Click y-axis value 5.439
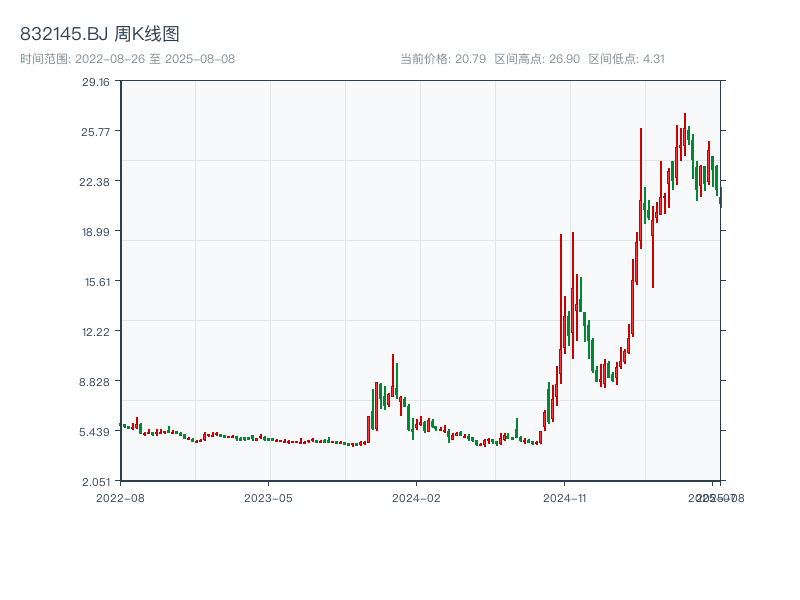The image size is (800, 600). tap(95, 432)
